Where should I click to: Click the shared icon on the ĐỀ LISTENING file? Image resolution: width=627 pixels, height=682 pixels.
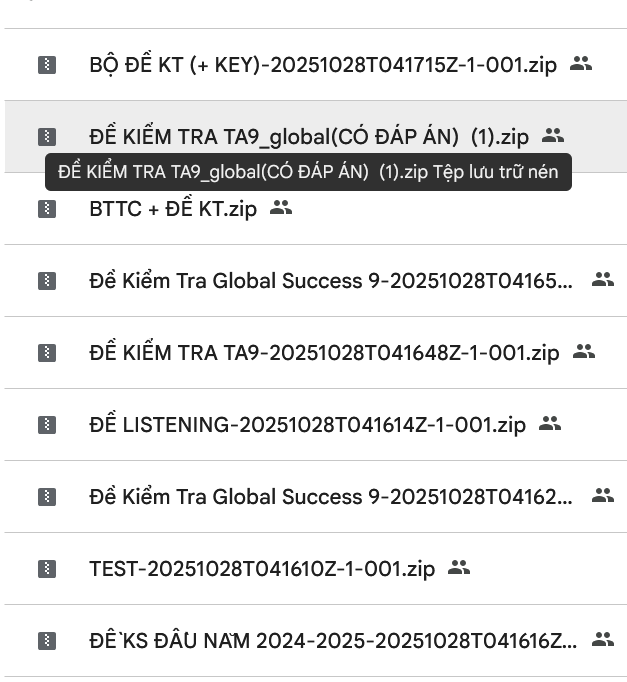[x=550, y=424]
